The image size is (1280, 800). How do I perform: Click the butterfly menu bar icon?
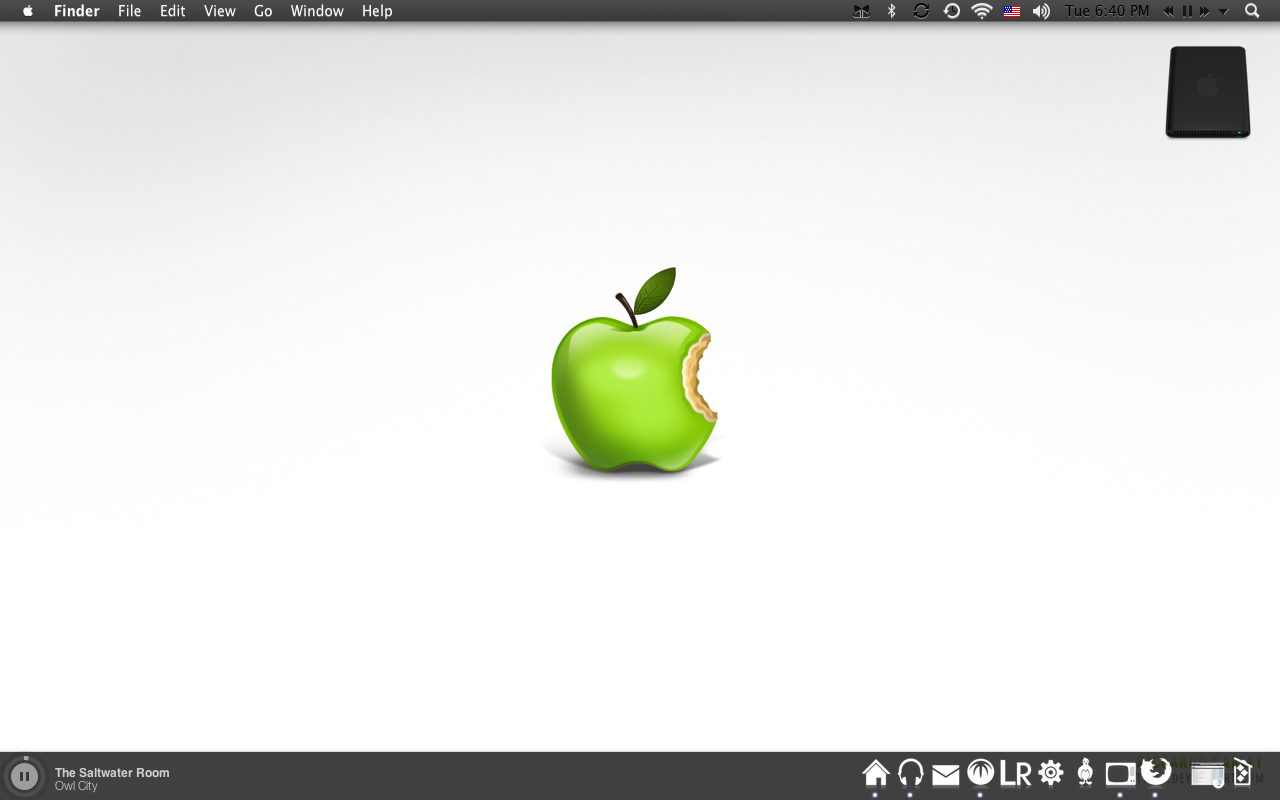[861, 11]
